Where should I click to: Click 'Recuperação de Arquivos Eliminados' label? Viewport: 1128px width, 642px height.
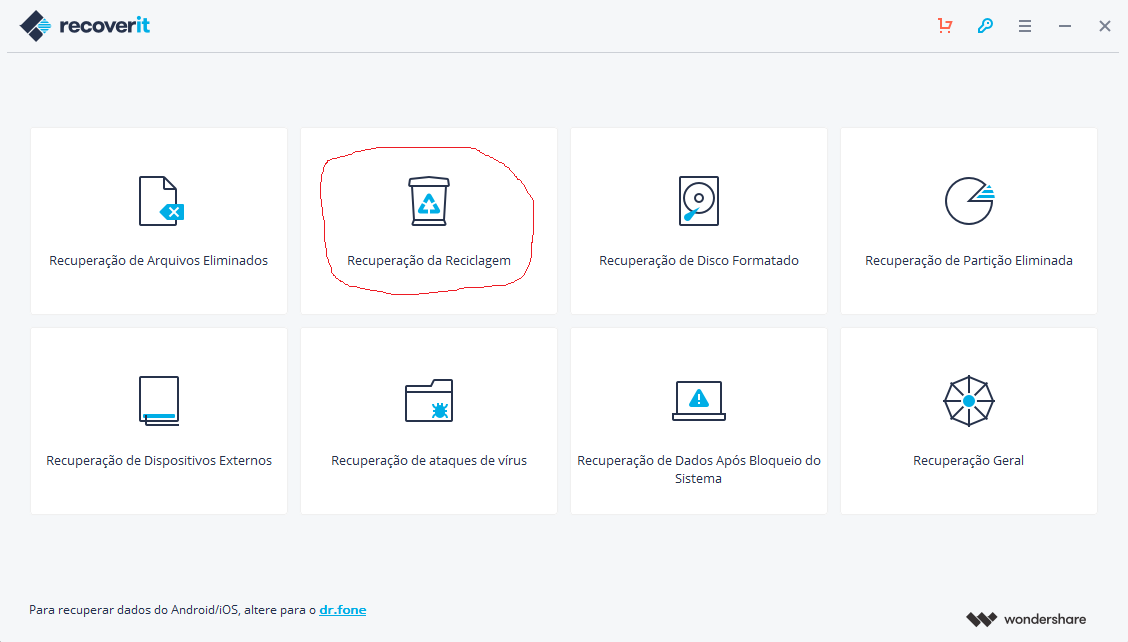pos(159,261)
